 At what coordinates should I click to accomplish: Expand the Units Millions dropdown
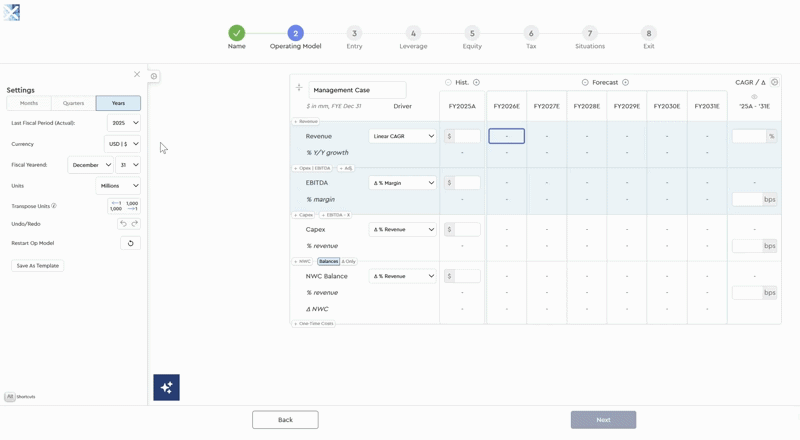coord(118,186)
